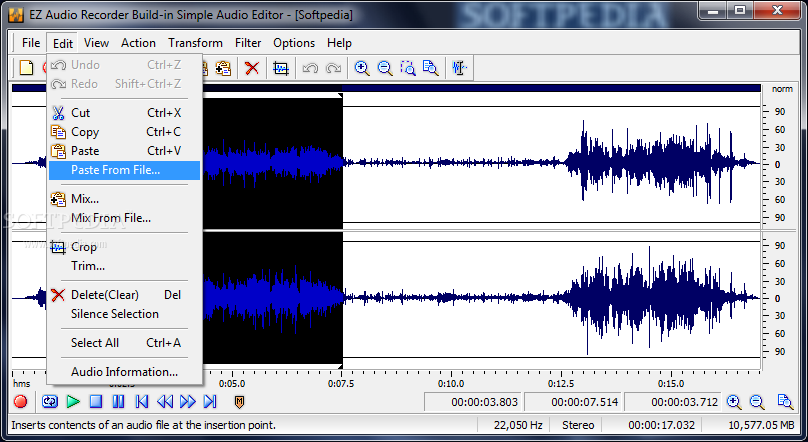Zoom in using the toolbar magnifier plus
This screenshot has height=442, width=808.
pos(362,67)
